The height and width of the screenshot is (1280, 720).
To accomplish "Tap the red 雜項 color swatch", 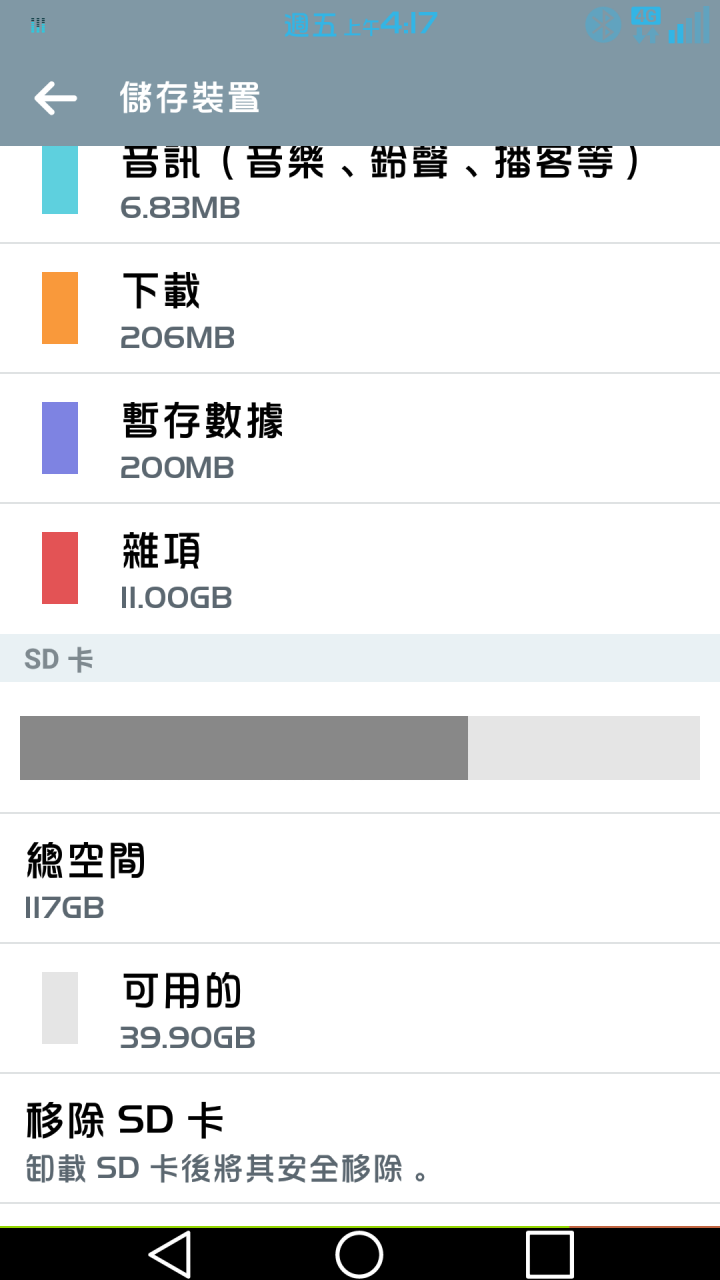I will tap(60, 568).
